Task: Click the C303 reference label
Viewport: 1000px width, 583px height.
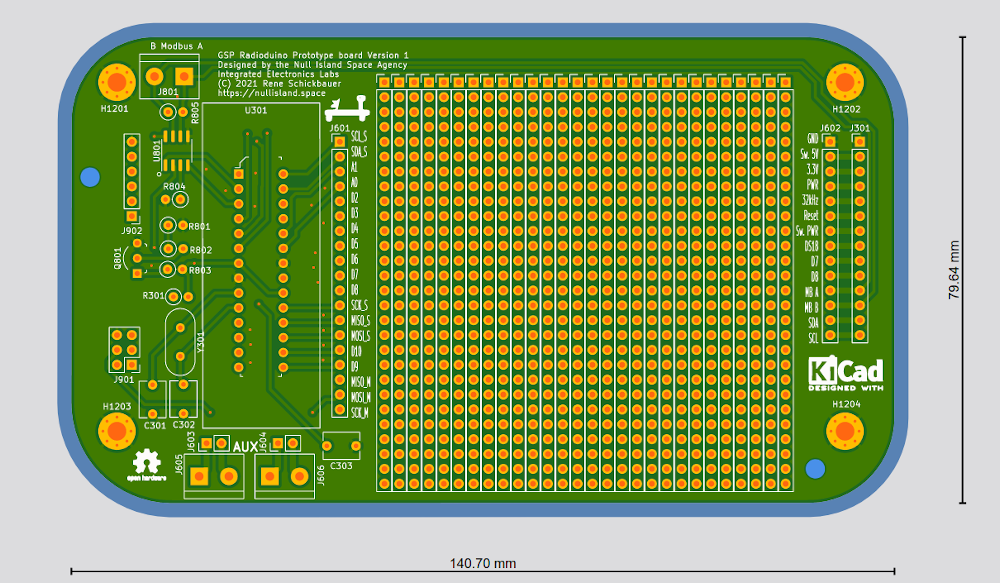Action: [x=341, y=466]
